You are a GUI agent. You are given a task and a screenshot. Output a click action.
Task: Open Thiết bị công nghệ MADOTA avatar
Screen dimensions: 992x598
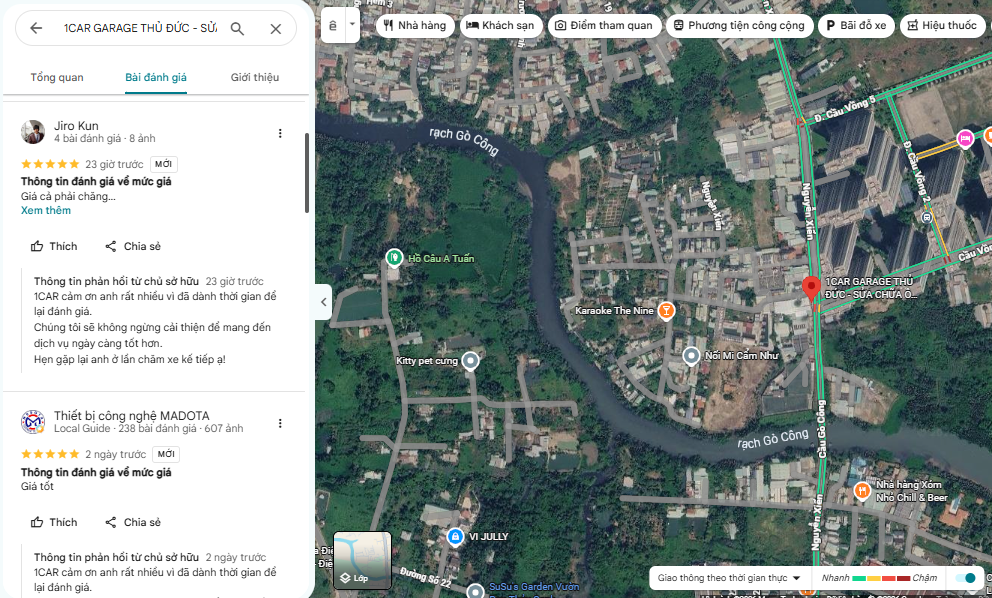(33, 421)
